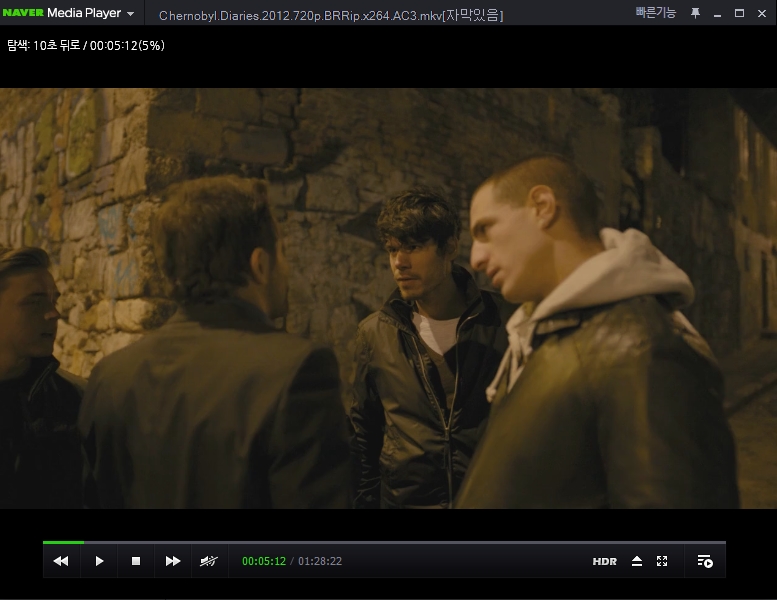Click the eject/open file icon
777x600 pixels.
coord(637,561)
